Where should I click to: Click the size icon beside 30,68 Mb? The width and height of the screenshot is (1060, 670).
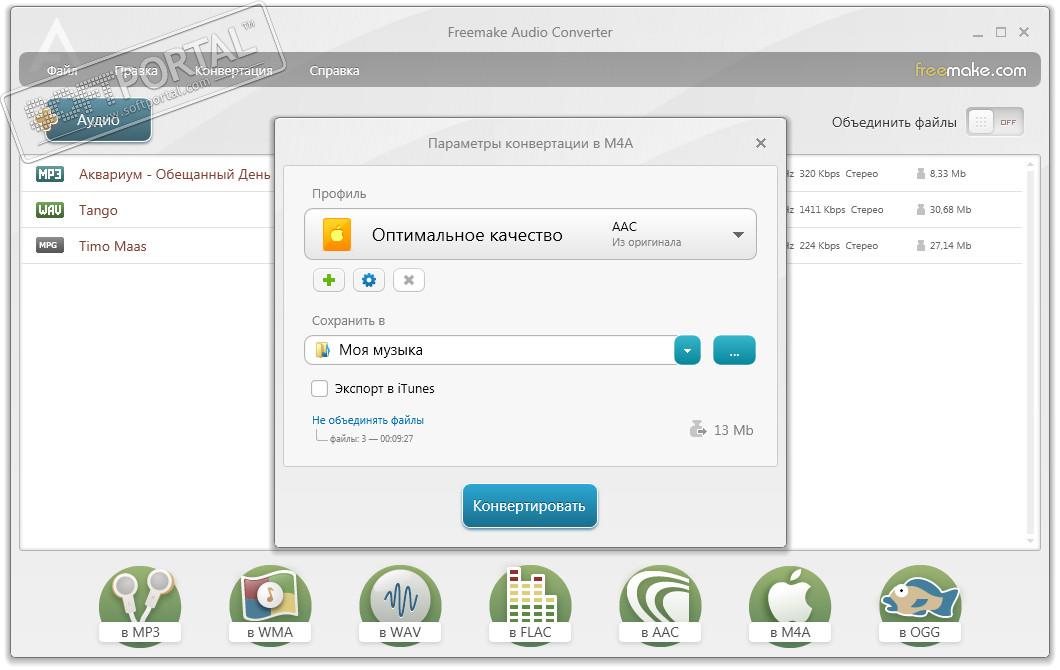(921, 210)
